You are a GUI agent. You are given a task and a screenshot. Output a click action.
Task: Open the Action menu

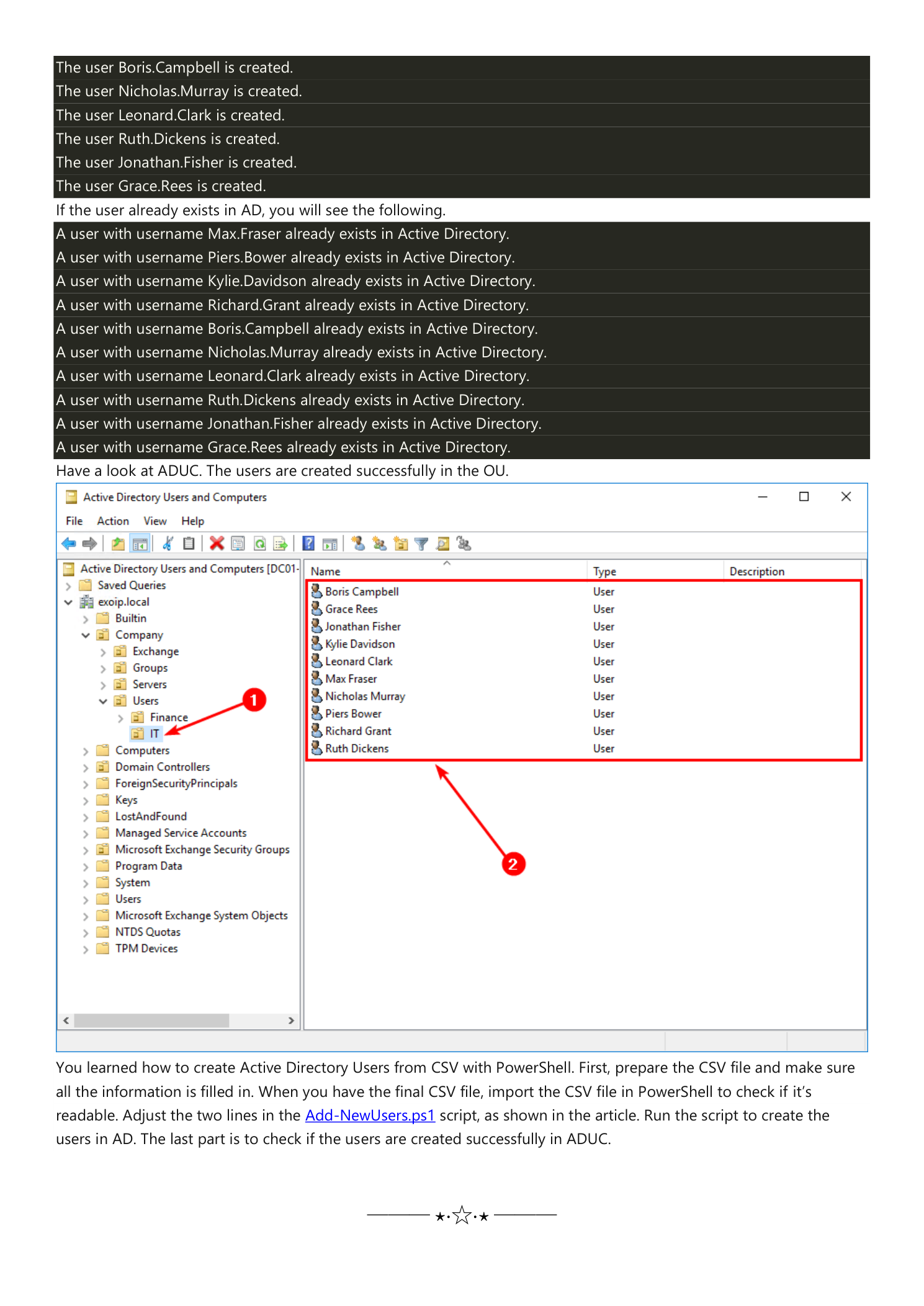click(113, 521)
